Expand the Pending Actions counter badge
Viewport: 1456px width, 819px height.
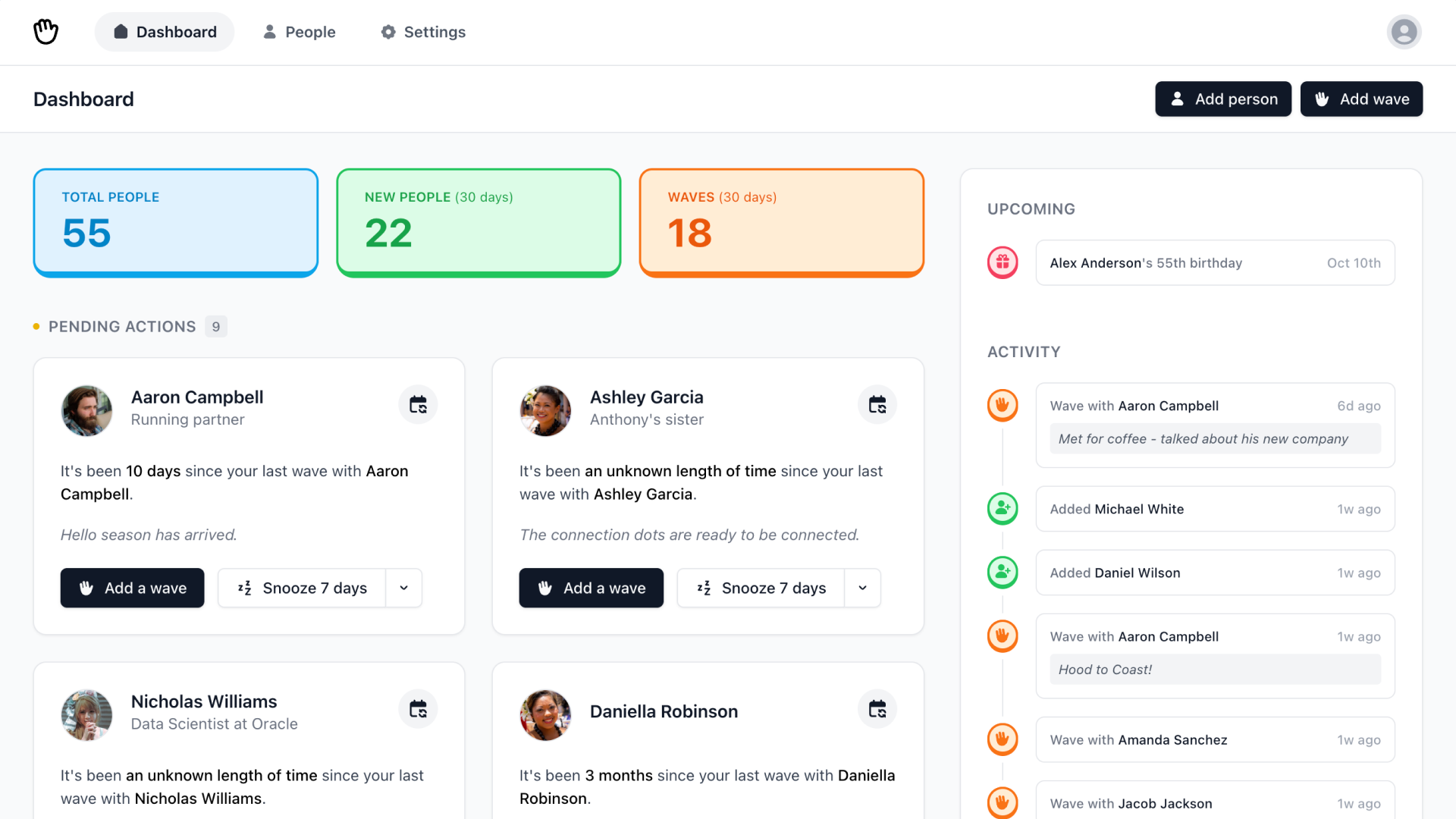(x=215, y=326)
